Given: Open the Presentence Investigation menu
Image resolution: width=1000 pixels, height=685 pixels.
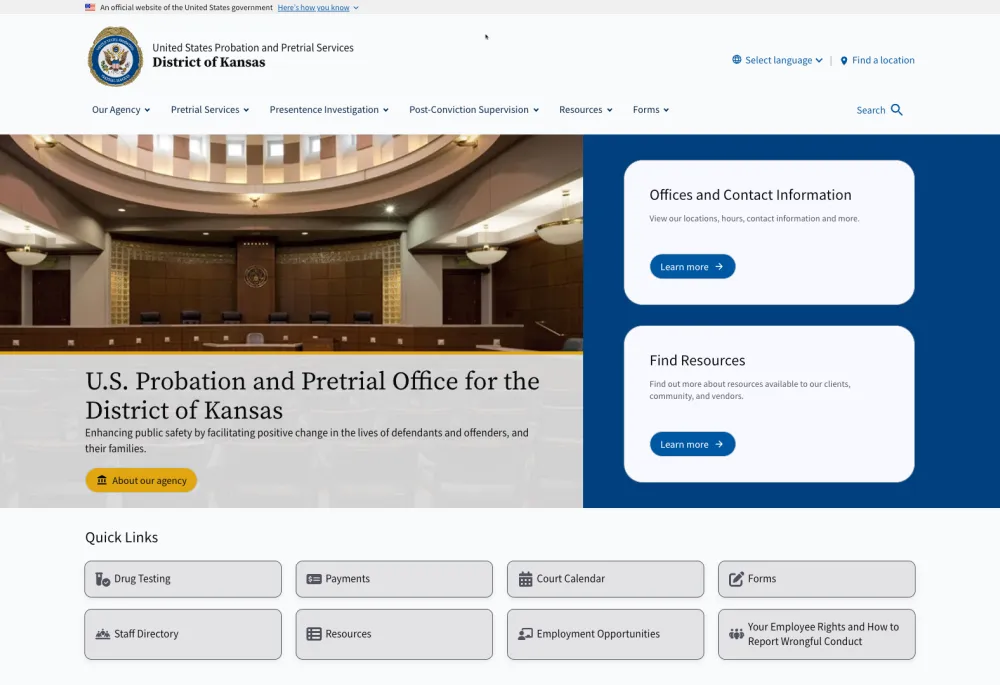Looking at the screenshot, I should pos(329,110).
